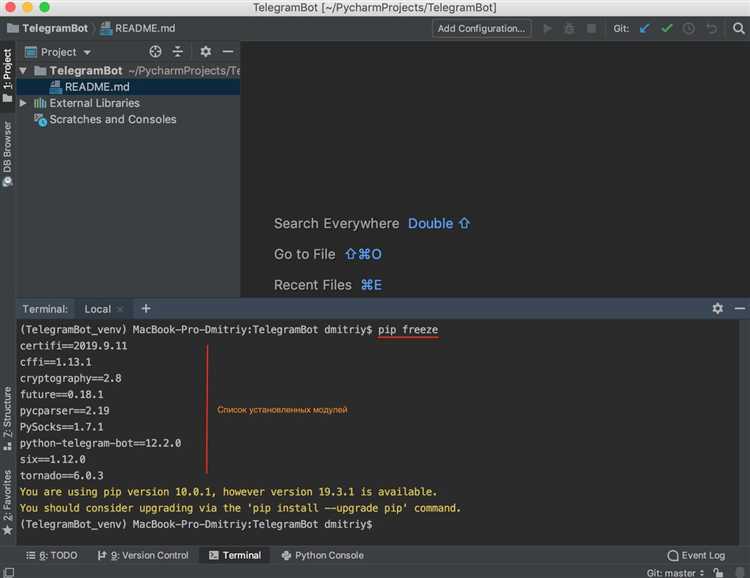Click the 'Recent Files' hint text

(x=313, y=285)
